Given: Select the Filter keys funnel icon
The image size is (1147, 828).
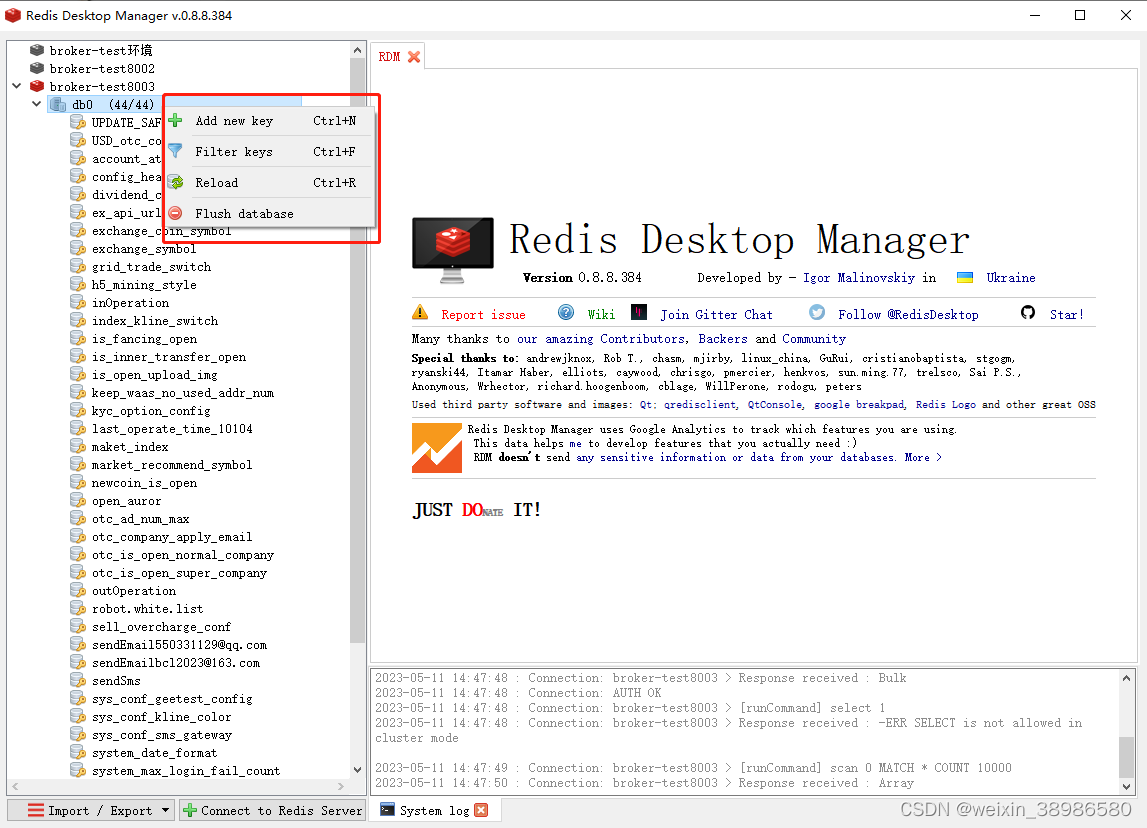Looking at the screenshot, I should click(x=175, y=151).
